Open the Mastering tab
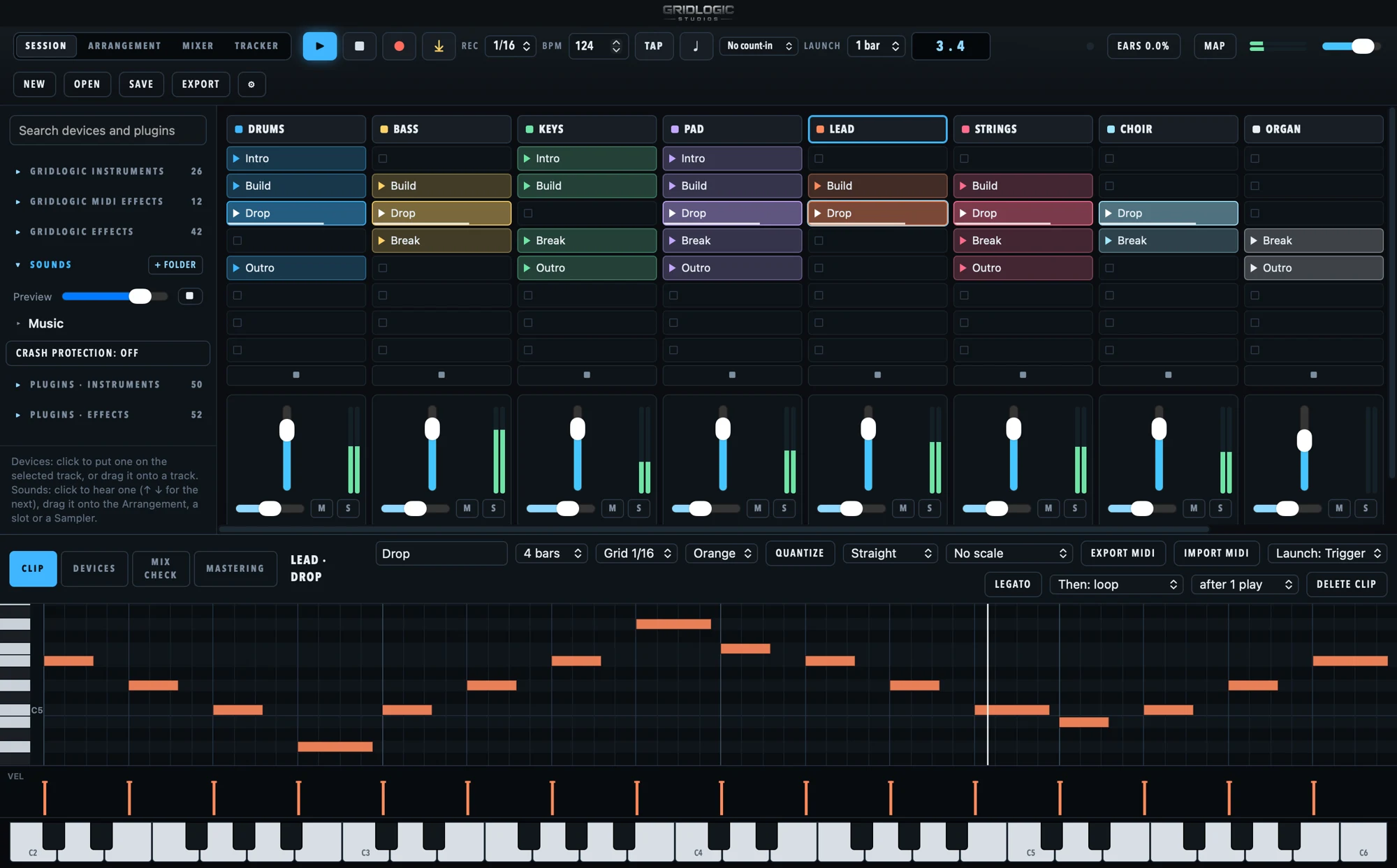This screenshot has height=868, width=1397. tap(235, 568)
